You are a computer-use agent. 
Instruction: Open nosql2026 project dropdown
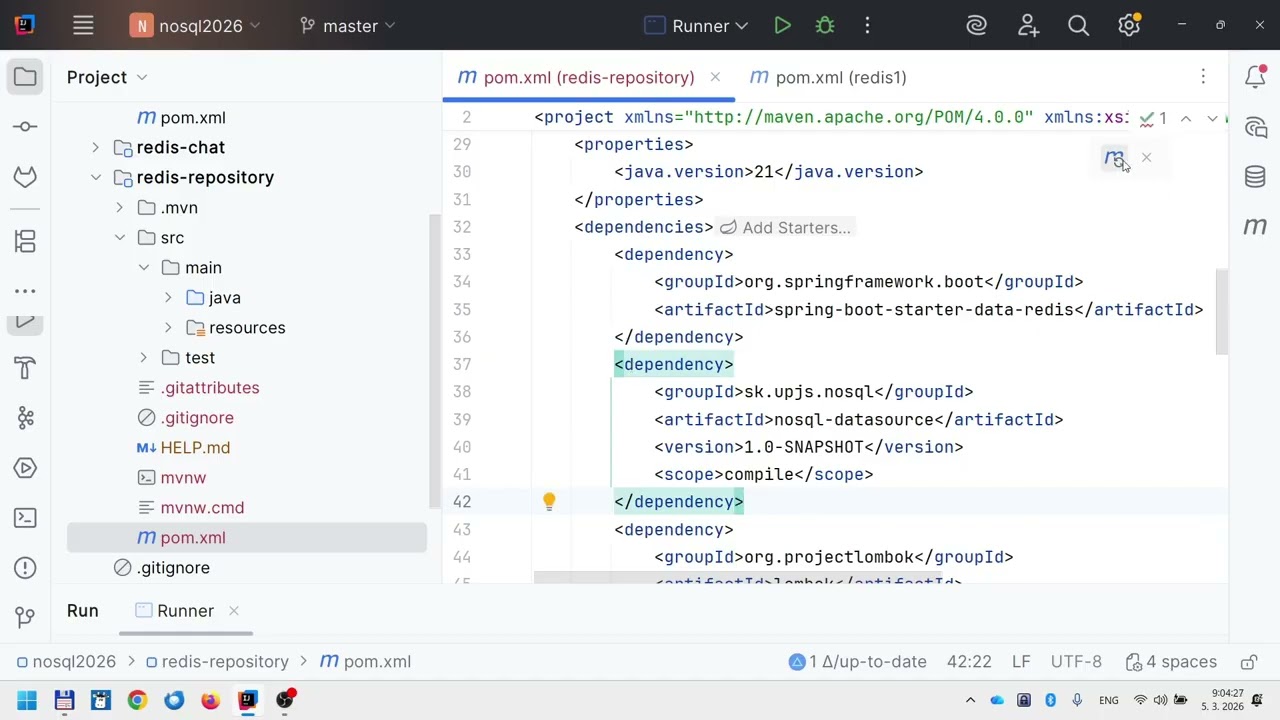pyautogui.click(x=196, y=26)
